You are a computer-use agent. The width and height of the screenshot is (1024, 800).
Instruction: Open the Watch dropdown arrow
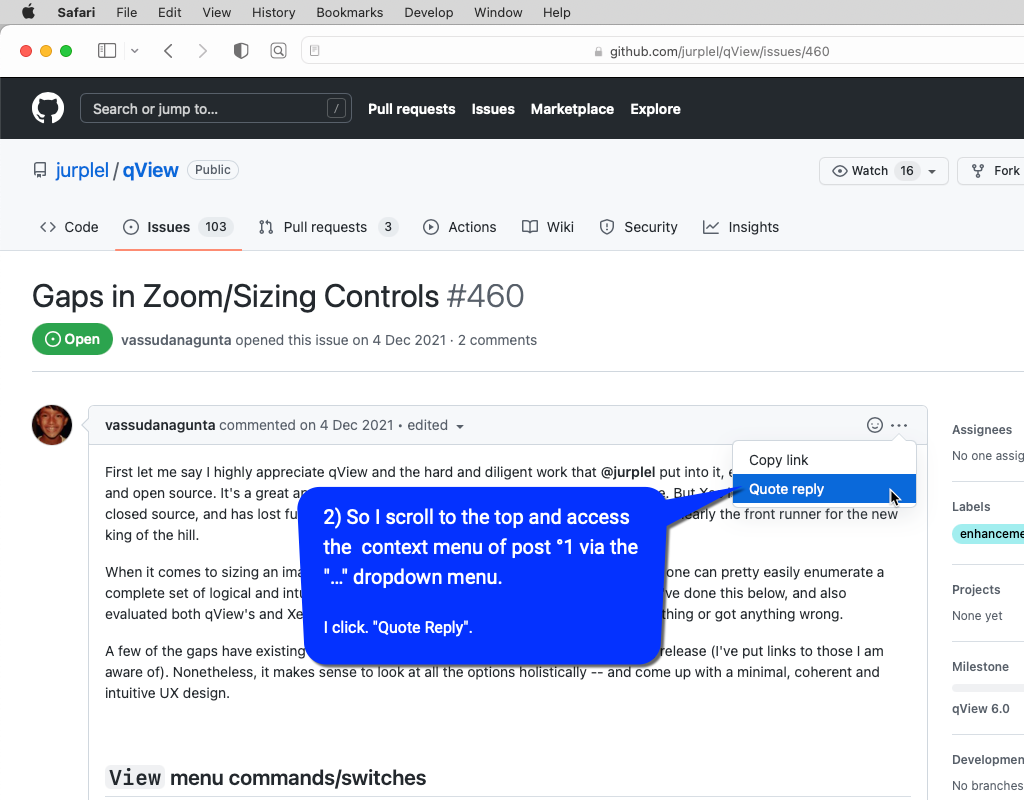coord(932,170)
